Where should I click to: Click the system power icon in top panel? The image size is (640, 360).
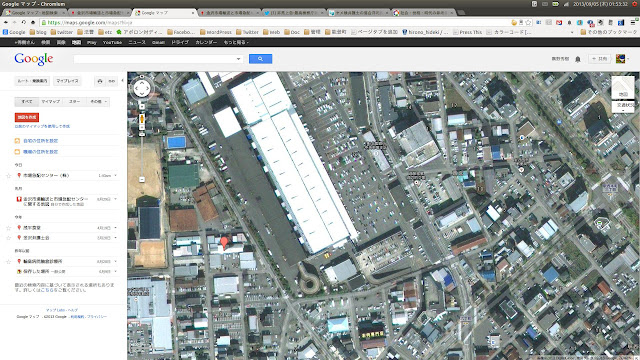(x=634, y=4)
